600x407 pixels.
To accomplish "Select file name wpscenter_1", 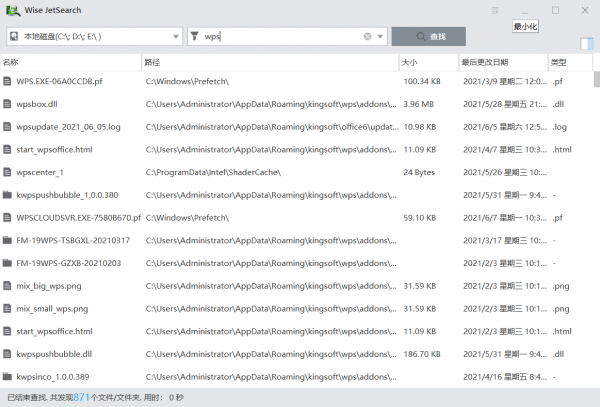I will point(40,173).
